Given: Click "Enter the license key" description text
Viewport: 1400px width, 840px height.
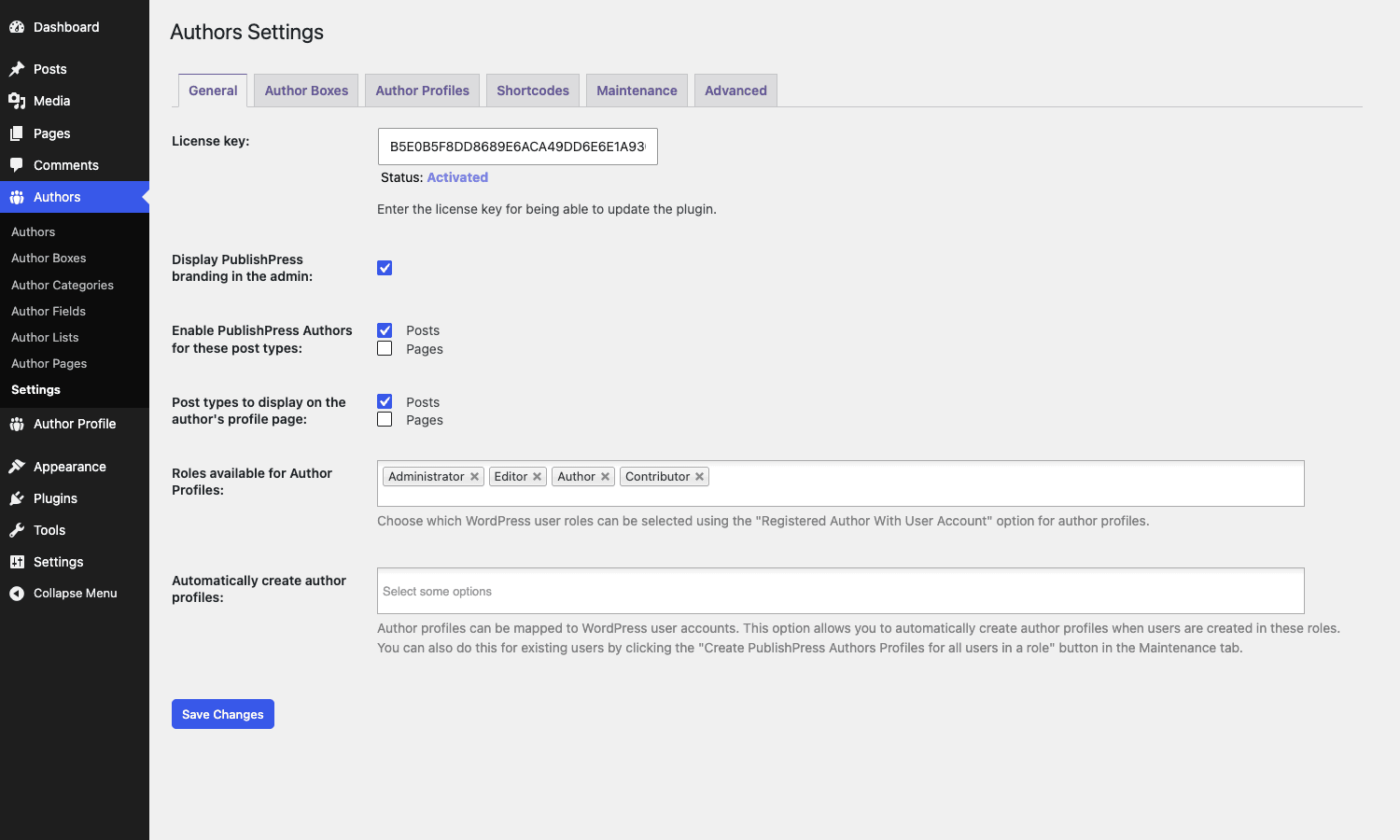Looking at the screenshot, I should (547, 209).
